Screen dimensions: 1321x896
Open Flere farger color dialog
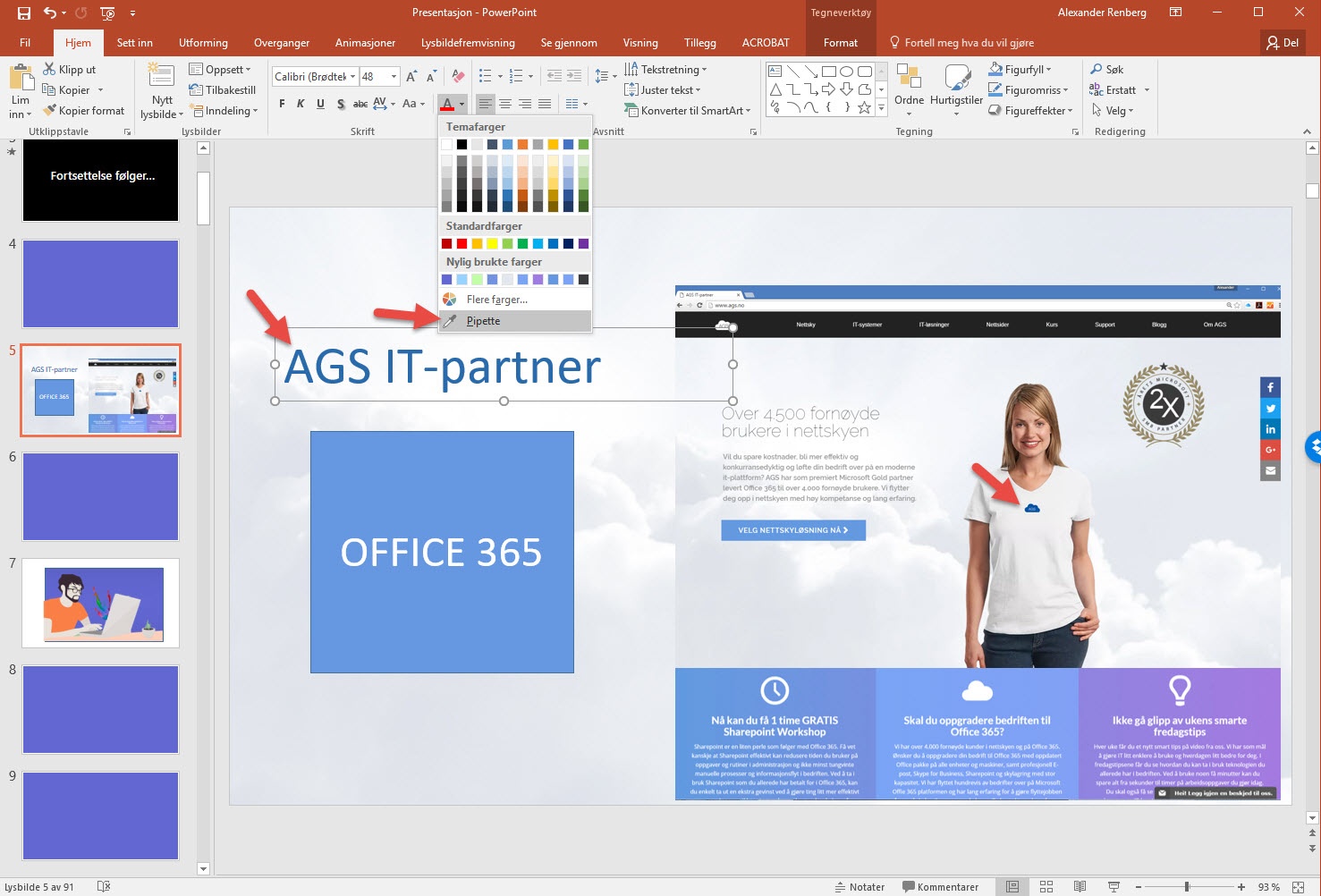pyautogui.click(x=496, y=300)
